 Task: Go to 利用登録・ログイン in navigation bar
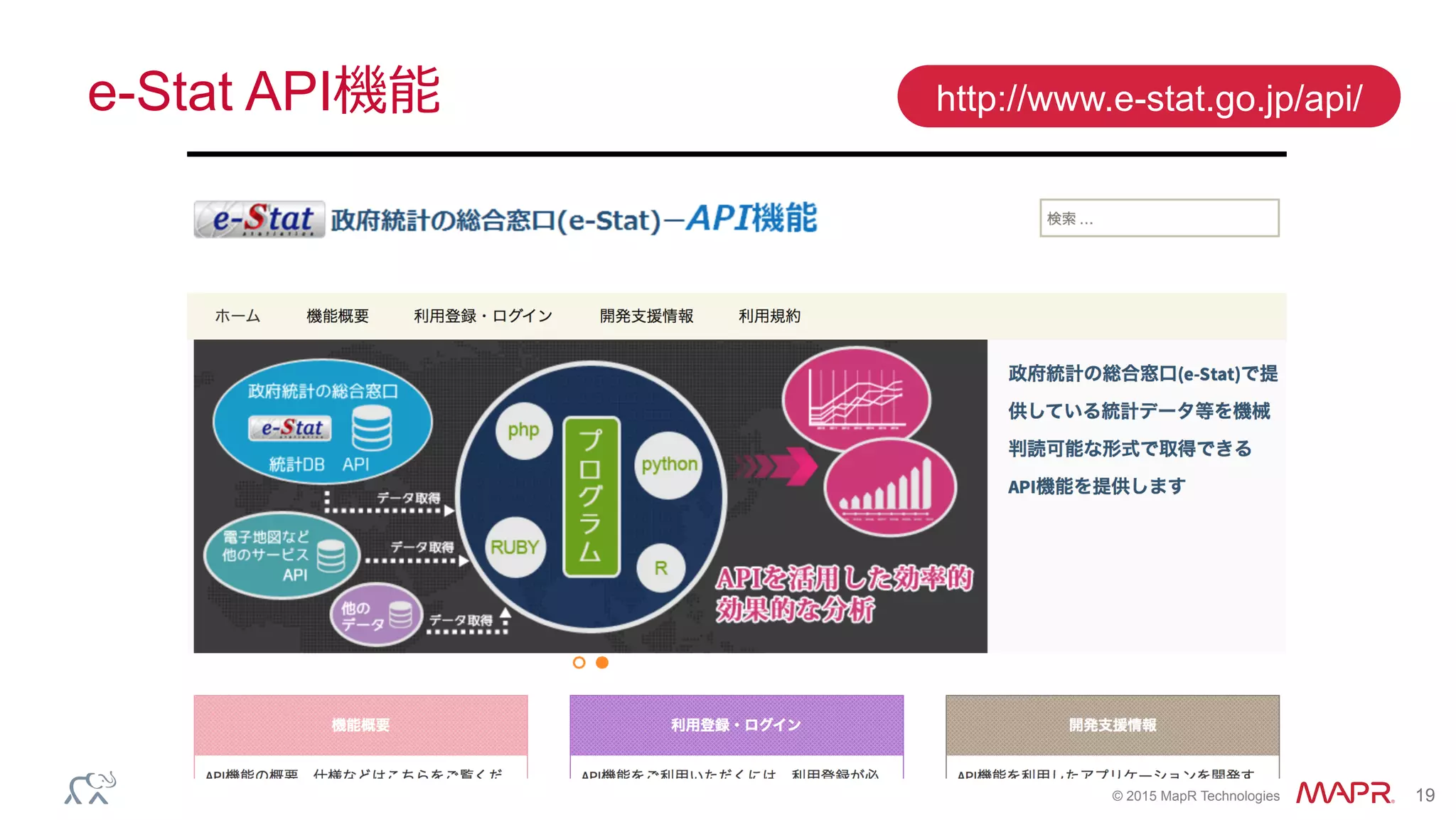[x=483, y=316]
